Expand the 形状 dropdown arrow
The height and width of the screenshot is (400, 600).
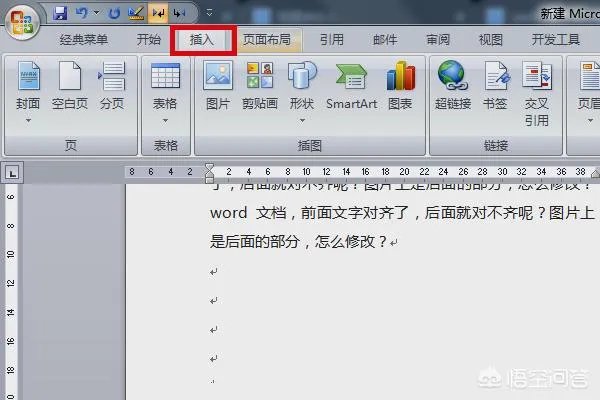[302, 121]
